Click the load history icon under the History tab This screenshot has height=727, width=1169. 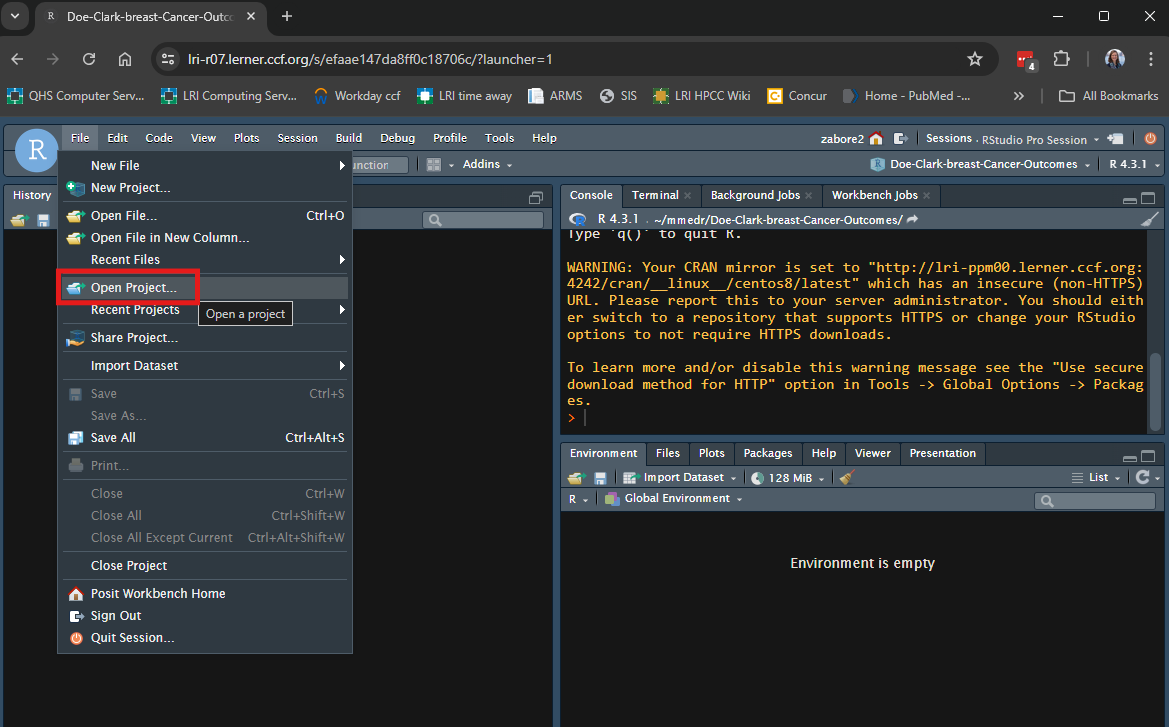click(x=19, y=220)
